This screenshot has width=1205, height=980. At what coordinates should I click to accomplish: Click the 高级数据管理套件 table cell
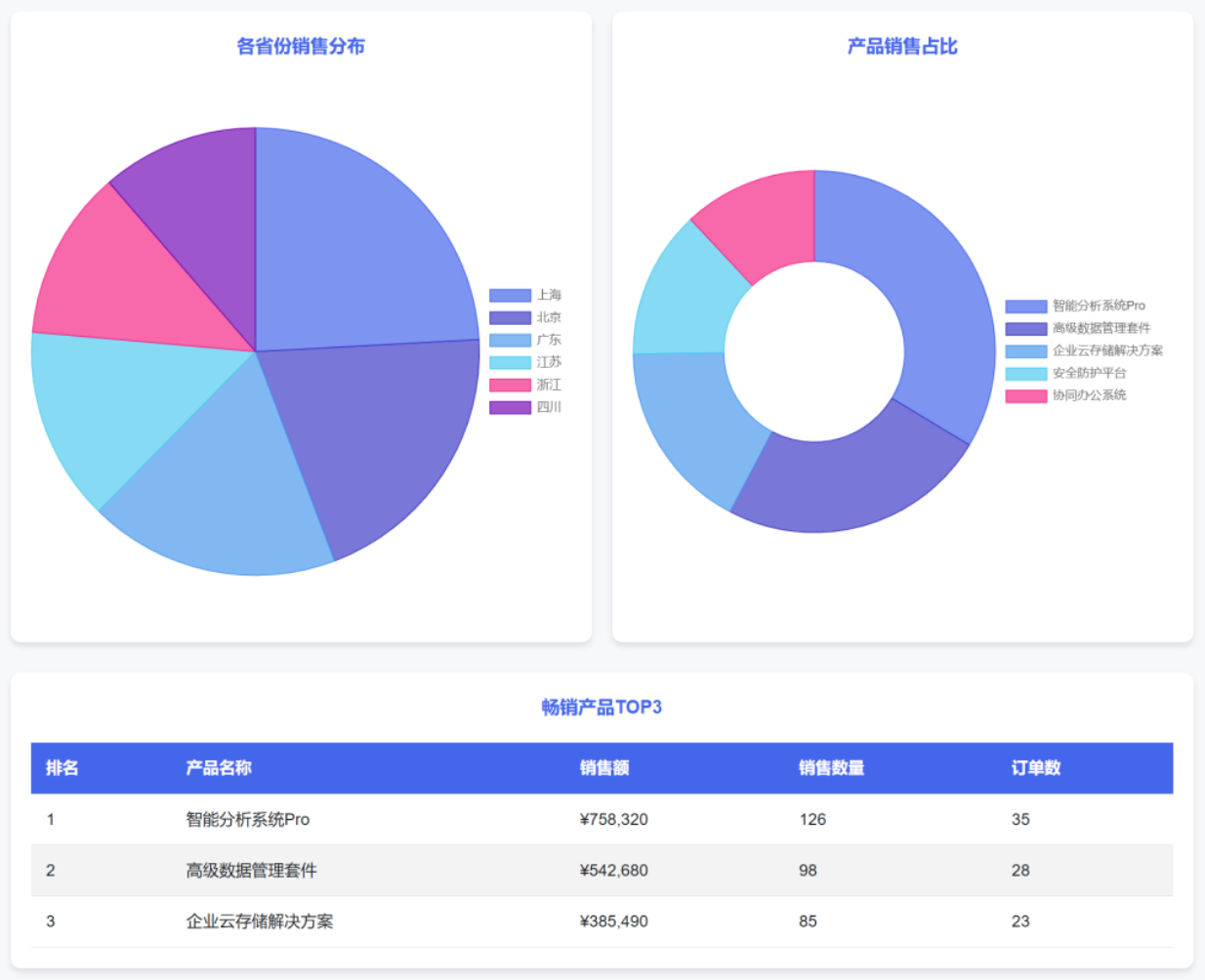tap(252, 871)
